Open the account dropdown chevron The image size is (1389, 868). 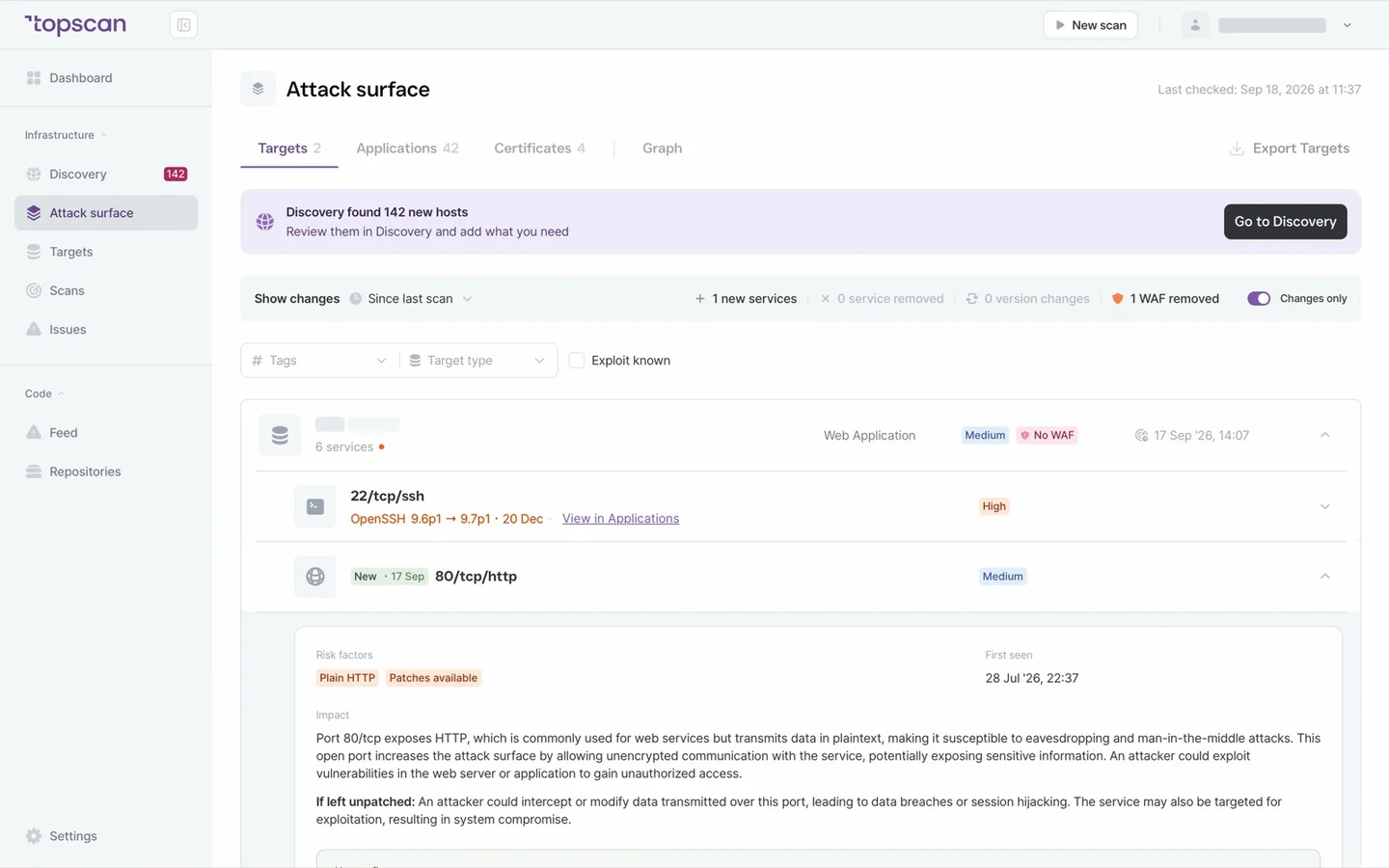pyautogui.click(x=1348, y=25)
